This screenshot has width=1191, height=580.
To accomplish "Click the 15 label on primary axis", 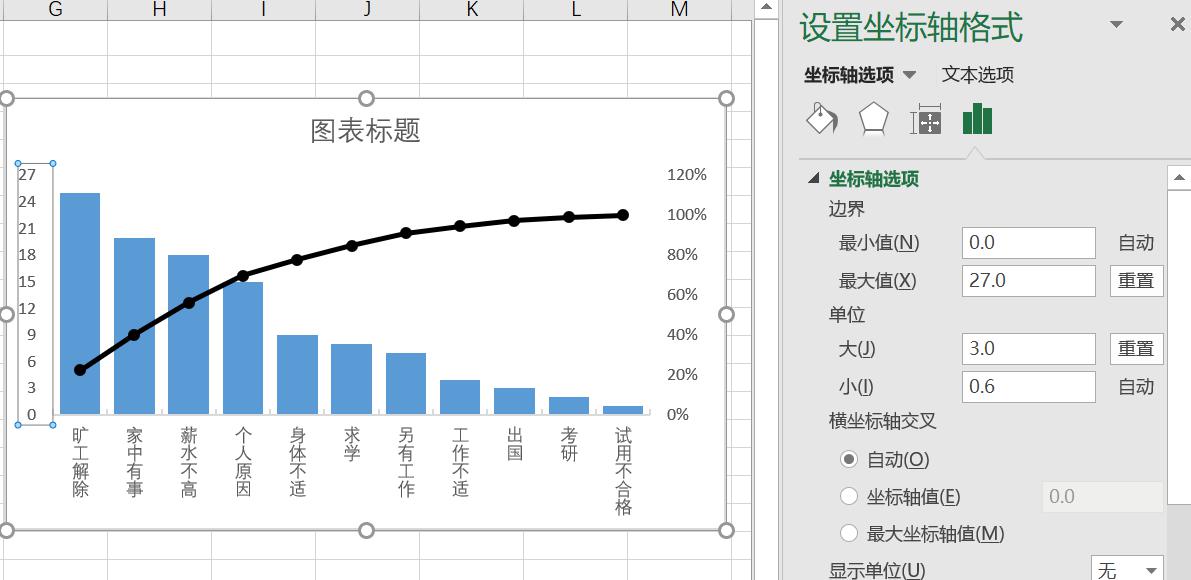I will (27, 282).
